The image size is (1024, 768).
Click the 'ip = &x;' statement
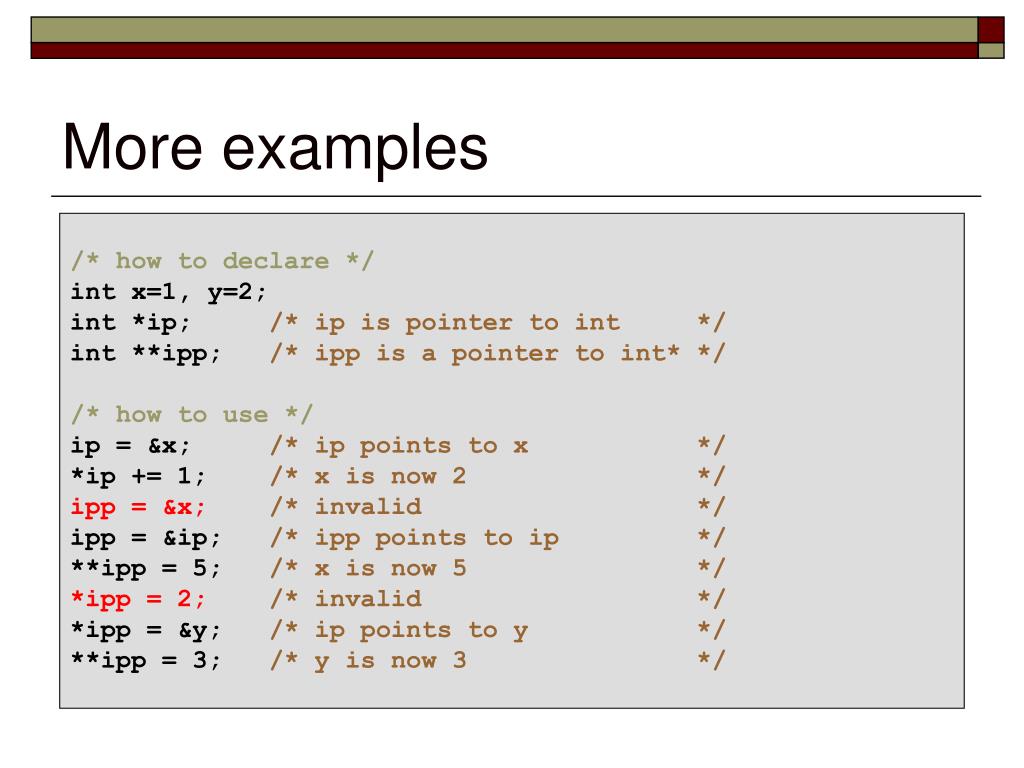(130, 446)
